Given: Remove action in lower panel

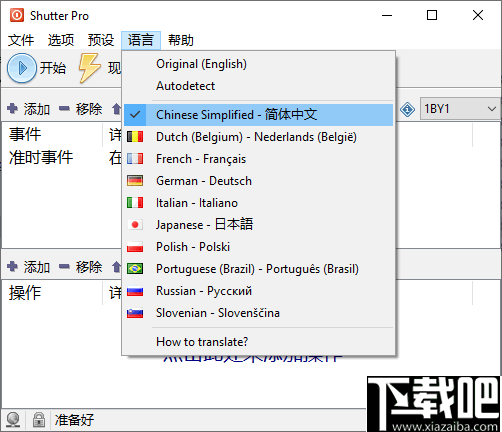Looking at the screenshot, I should pos(80,267).
